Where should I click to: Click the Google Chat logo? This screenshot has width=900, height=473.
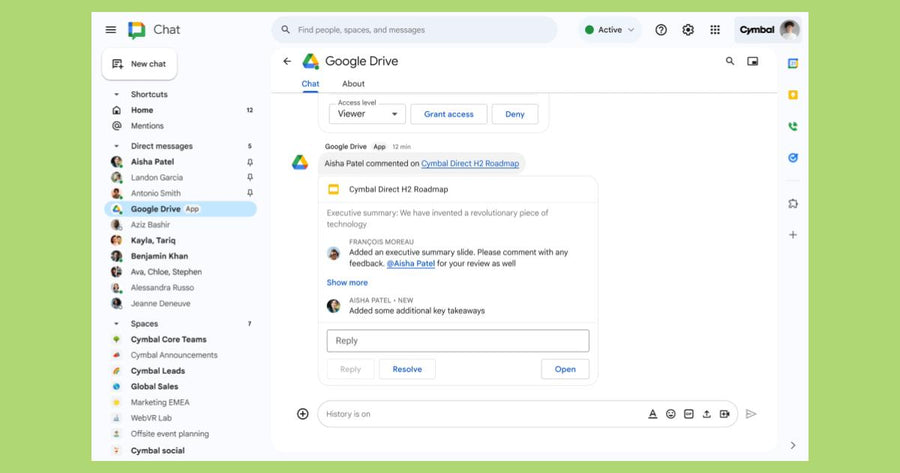click(137, 30)
